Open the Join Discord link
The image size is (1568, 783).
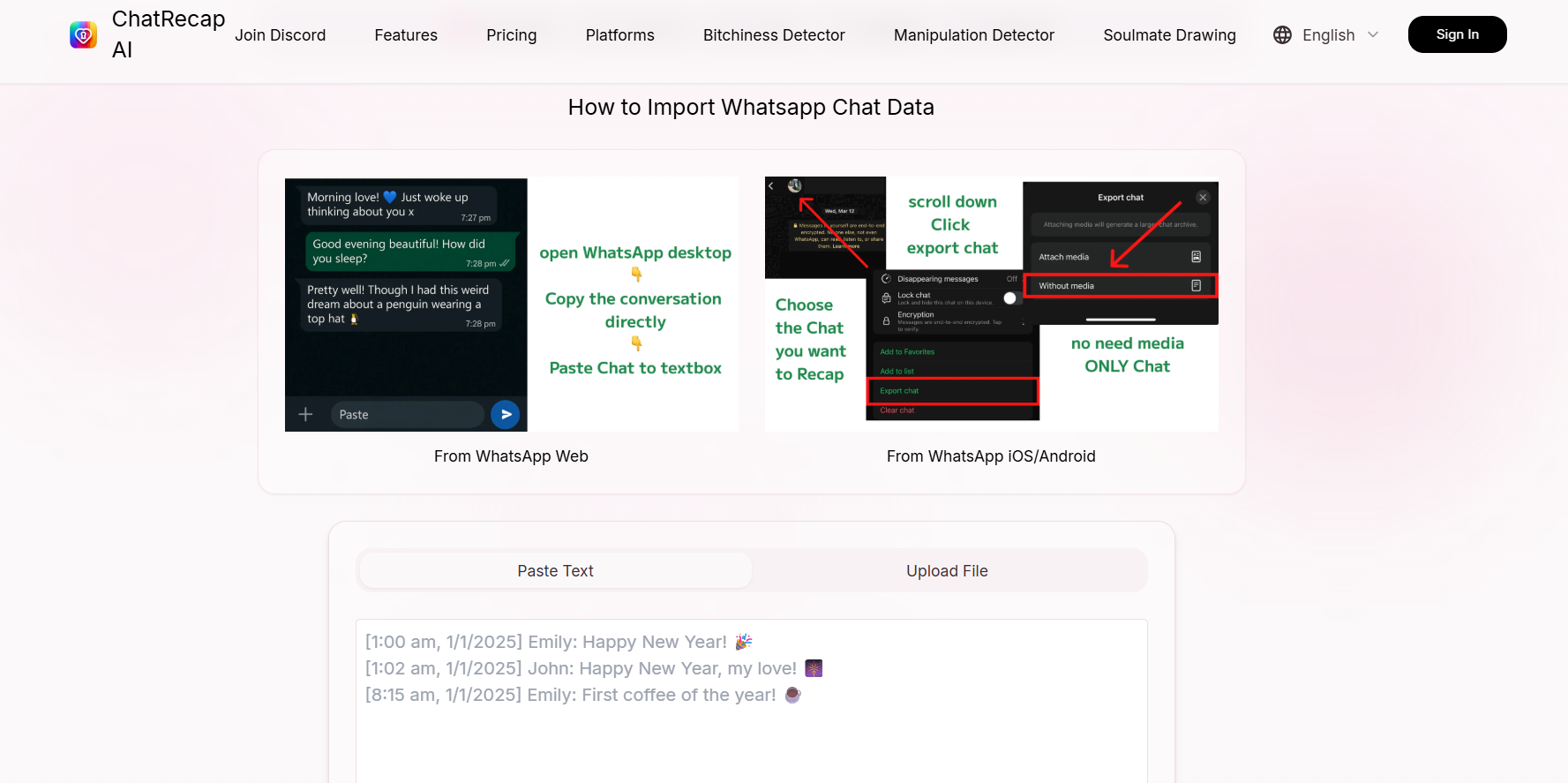click(x=280, y=35)
